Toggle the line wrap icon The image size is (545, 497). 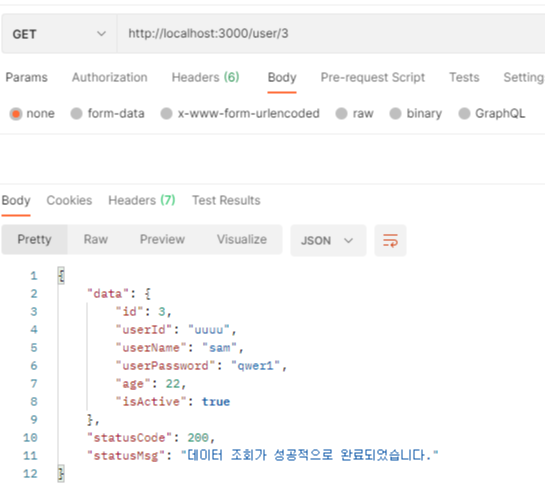pos(390,241)
